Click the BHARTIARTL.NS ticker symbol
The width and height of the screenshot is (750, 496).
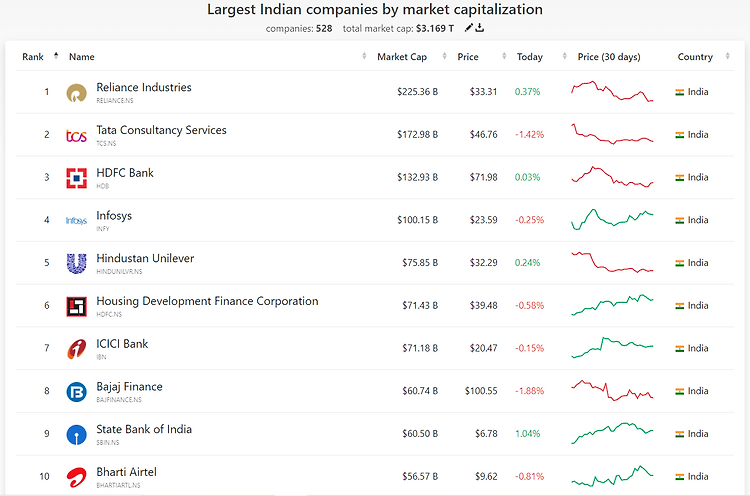click(x=118, y=485)
